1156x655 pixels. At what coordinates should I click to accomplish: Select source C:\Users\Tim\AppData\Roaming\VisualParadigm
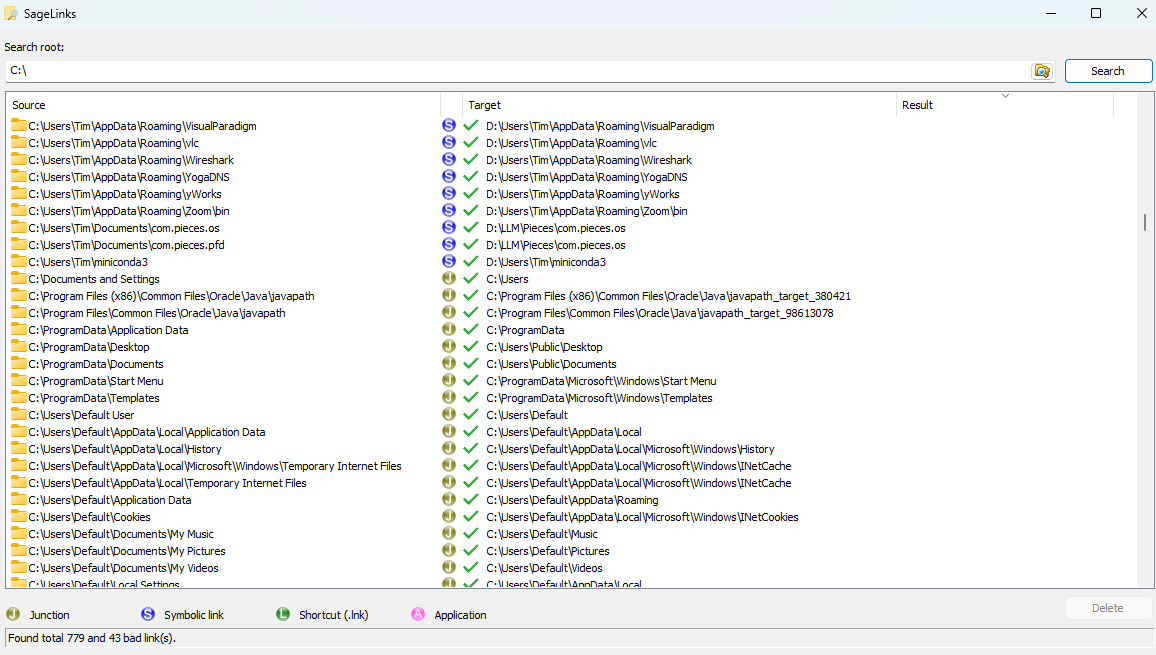click(x=142, y=126)
